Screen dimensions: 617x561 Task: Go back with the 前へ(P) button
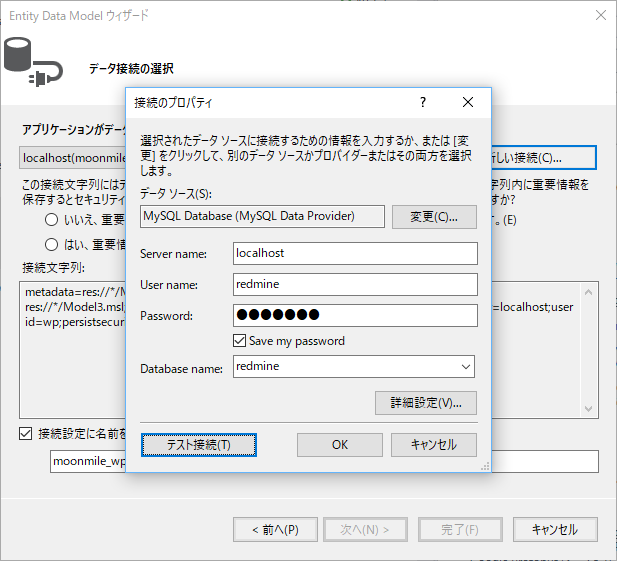pyautogui.click(x=274, y=529)
